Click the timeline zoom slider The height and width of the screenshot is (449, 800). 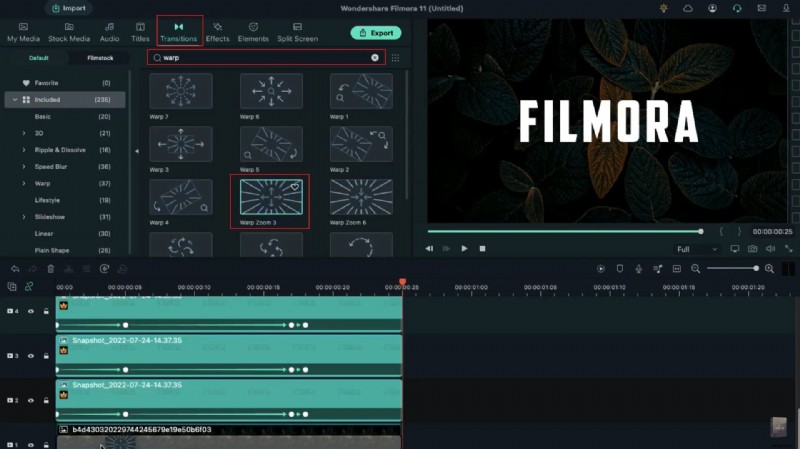click(x=730, y=269)
